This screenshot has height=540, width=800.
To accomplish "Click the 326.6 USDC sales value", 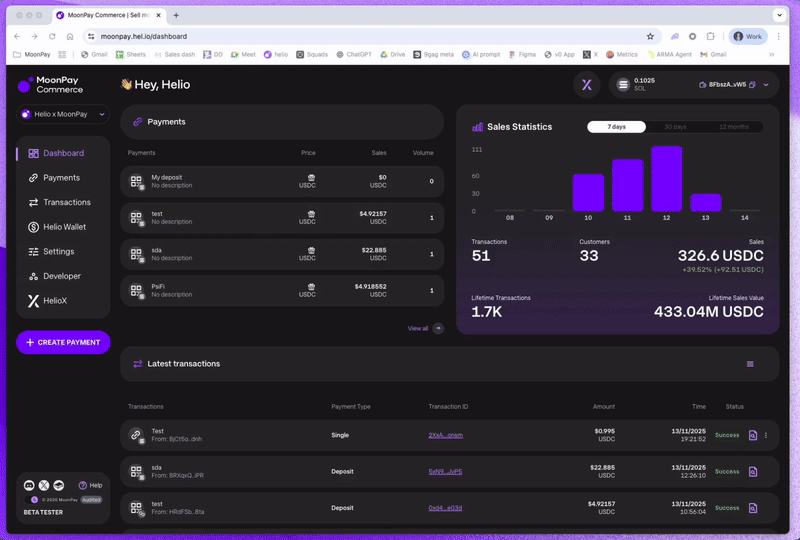I will pyautogui.click(x=720, y=256).
